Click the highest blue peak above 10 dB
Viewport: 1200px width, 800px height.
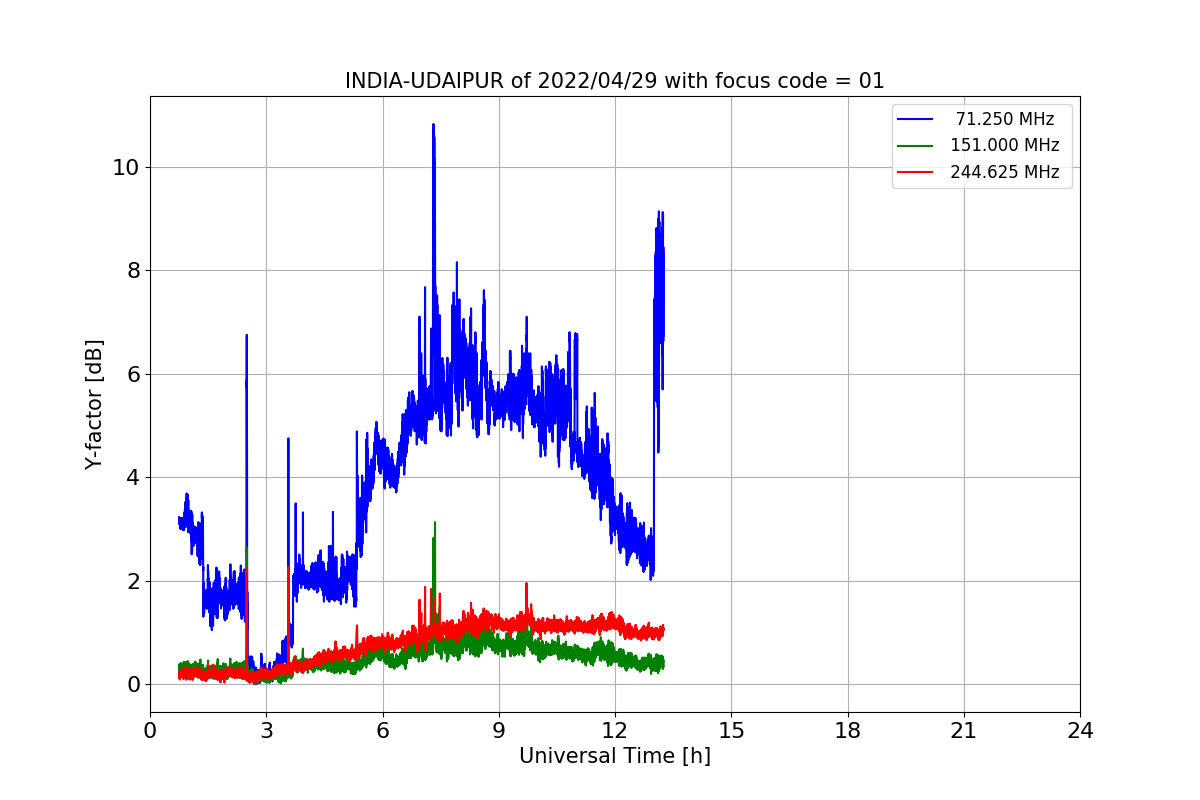pyautogui.click(x=433, y=126)
